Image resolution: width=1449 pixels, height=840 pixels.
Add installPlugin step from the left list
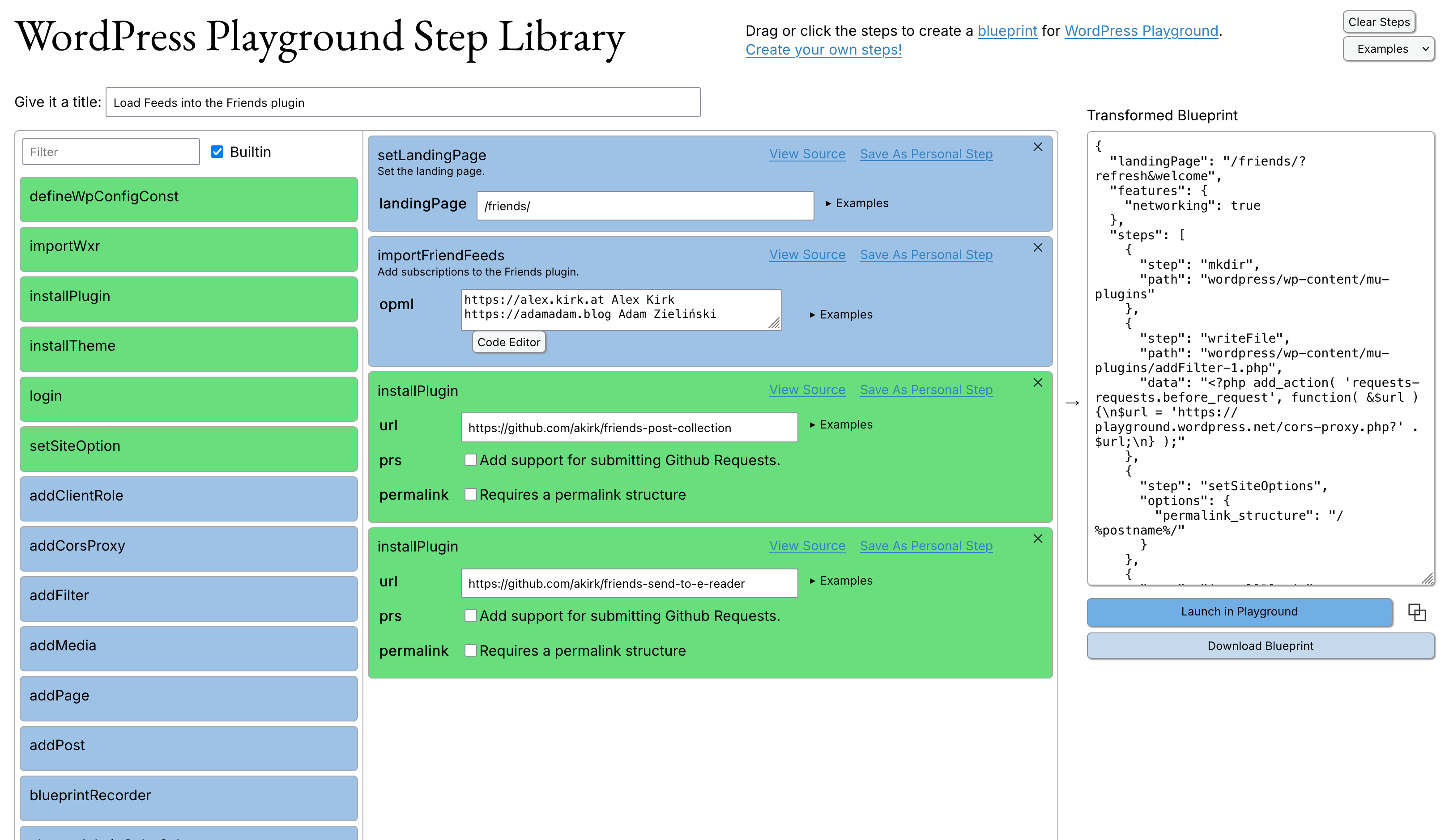188,299
